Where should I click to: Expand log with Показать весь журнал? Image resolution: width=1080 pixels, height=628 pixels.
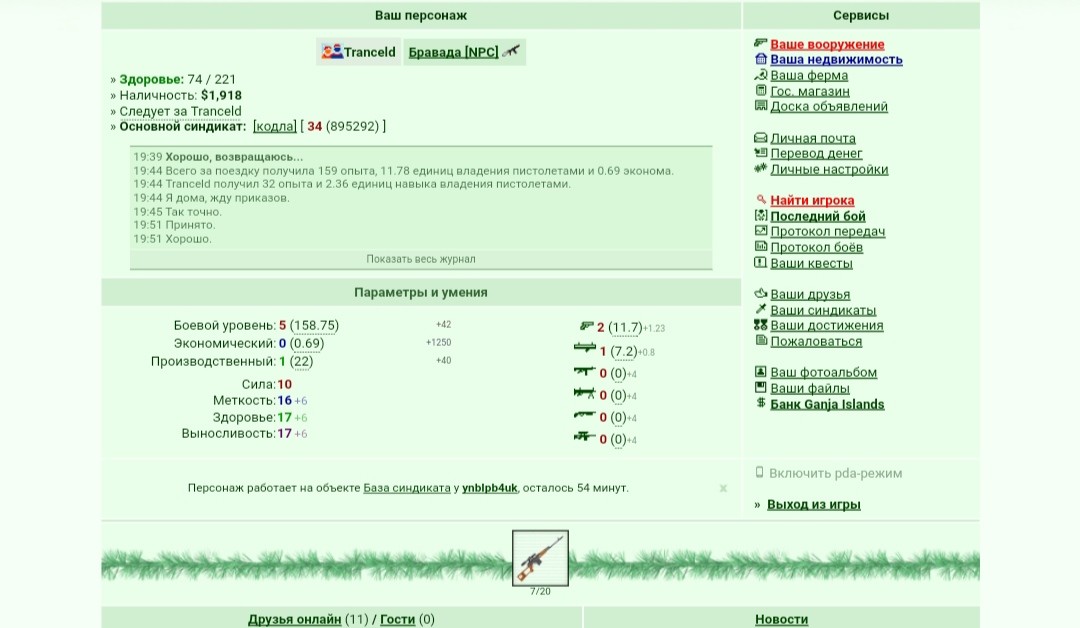click(x=421, y=259)
